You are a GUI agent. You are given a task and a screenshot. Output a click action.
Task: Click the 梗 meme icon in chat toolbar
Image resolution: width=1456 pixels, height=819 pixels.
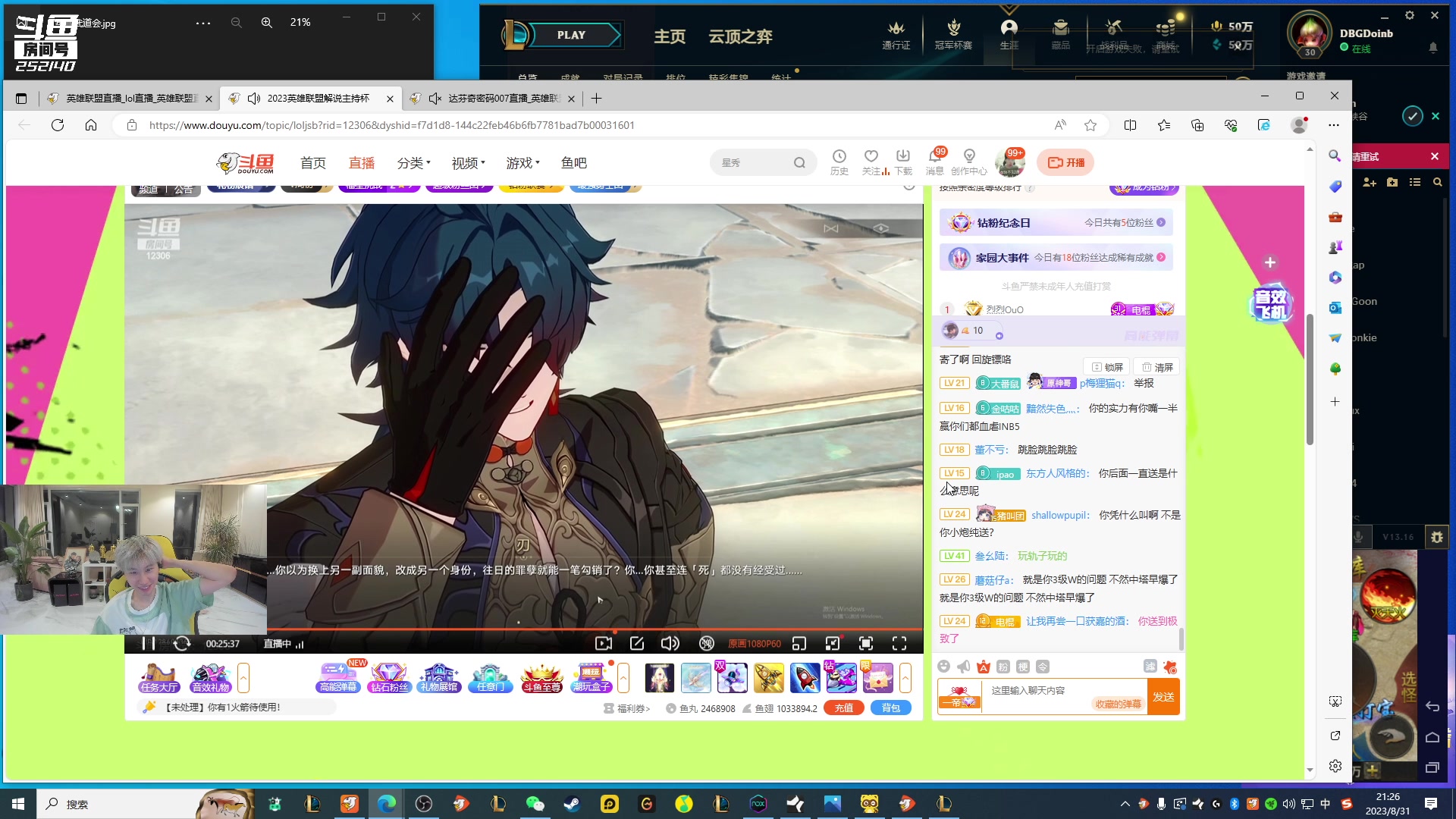click(x=1023, y=667)
